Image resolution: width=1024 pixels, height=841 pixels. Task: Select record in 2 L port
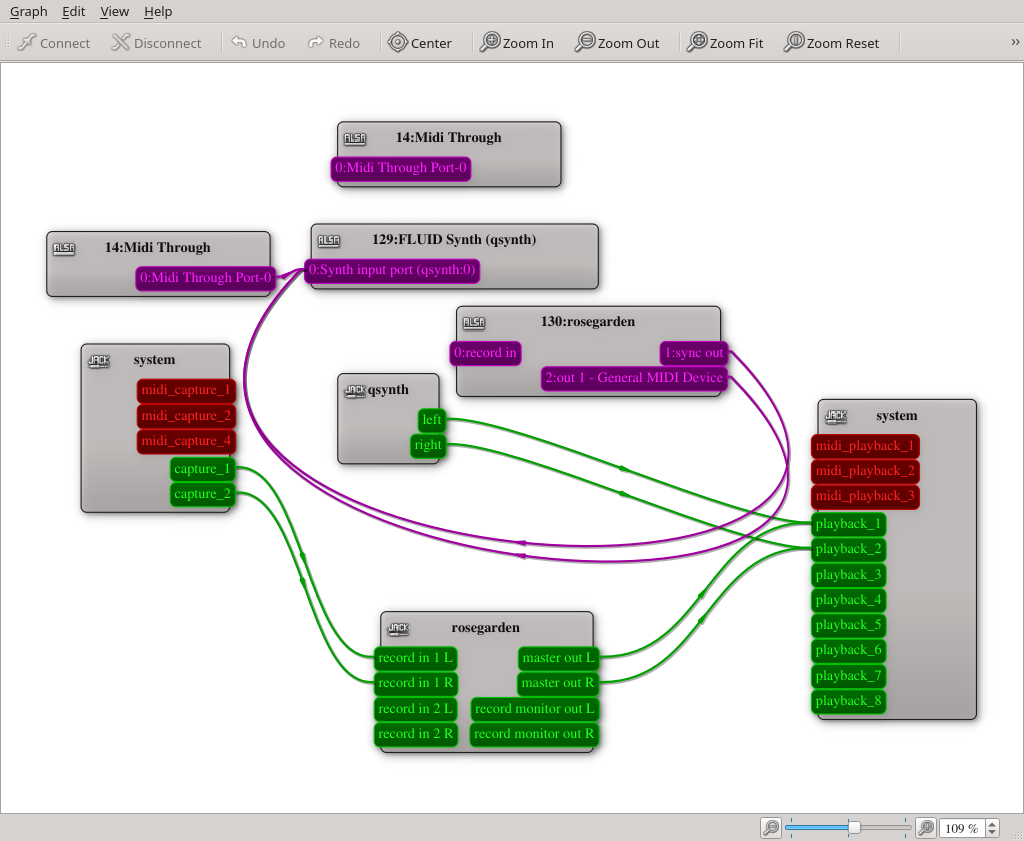(415, 708)
